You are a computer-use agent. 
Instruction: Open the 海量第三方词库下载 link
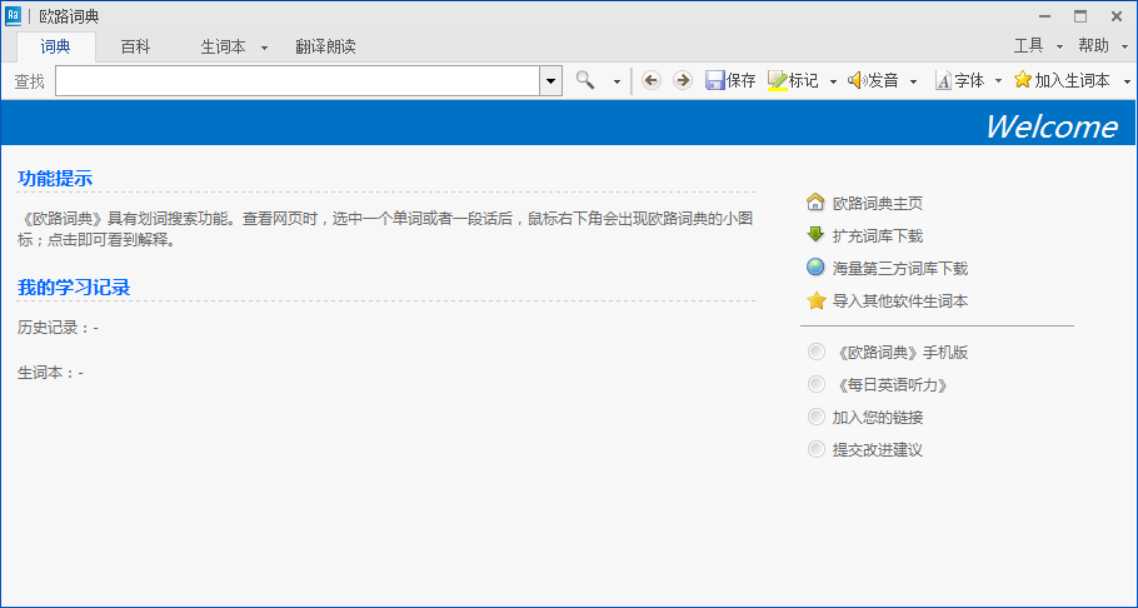(x=900, y=268)
